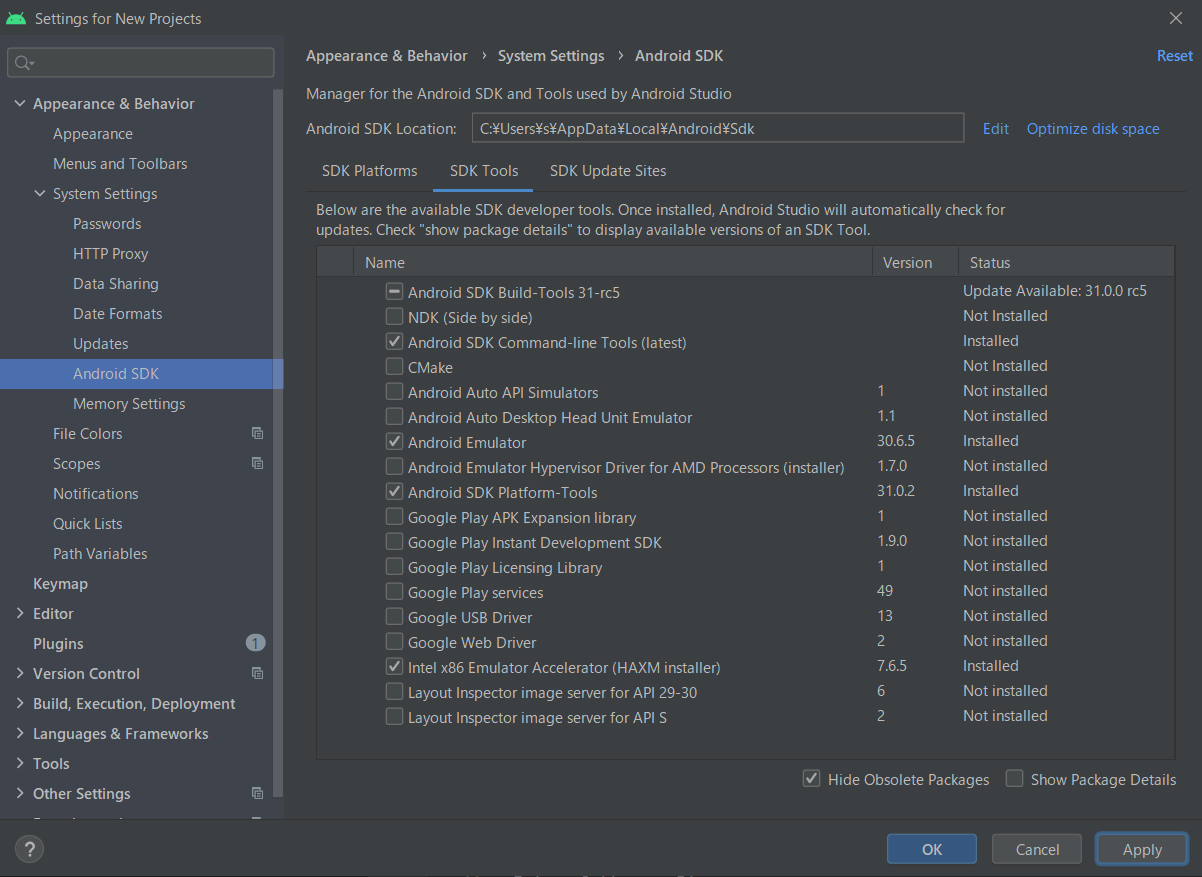
Task: Open Menus and Toolbars settings
Action: [120, 164]
